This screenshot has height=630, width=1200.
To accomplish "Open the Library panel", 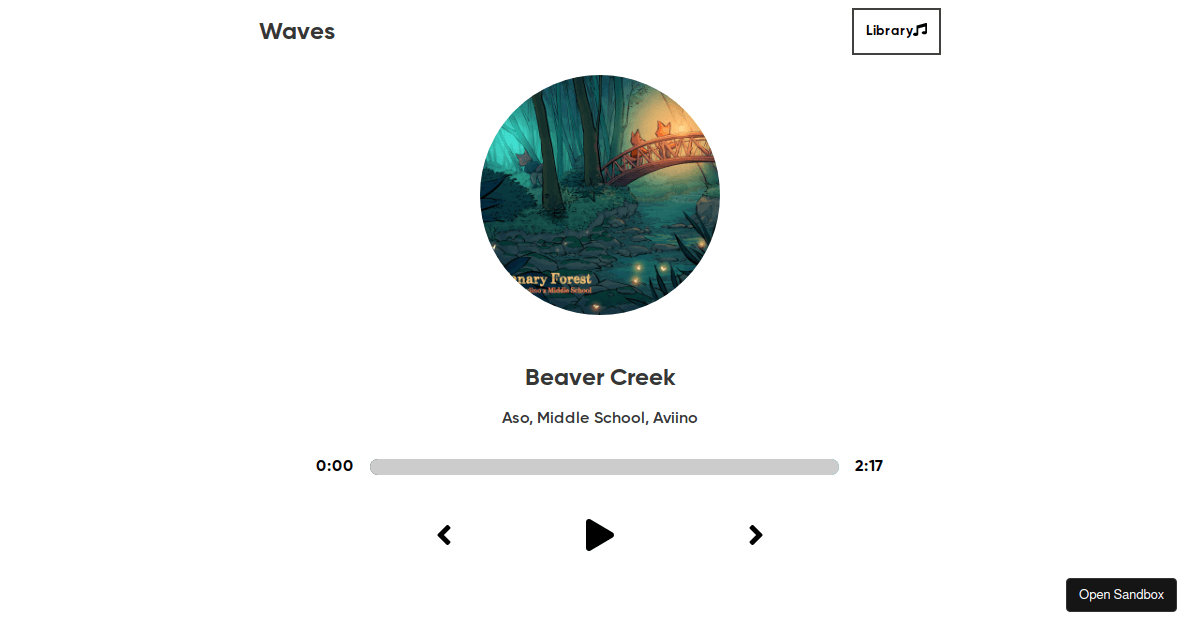I will pos(896,31).
